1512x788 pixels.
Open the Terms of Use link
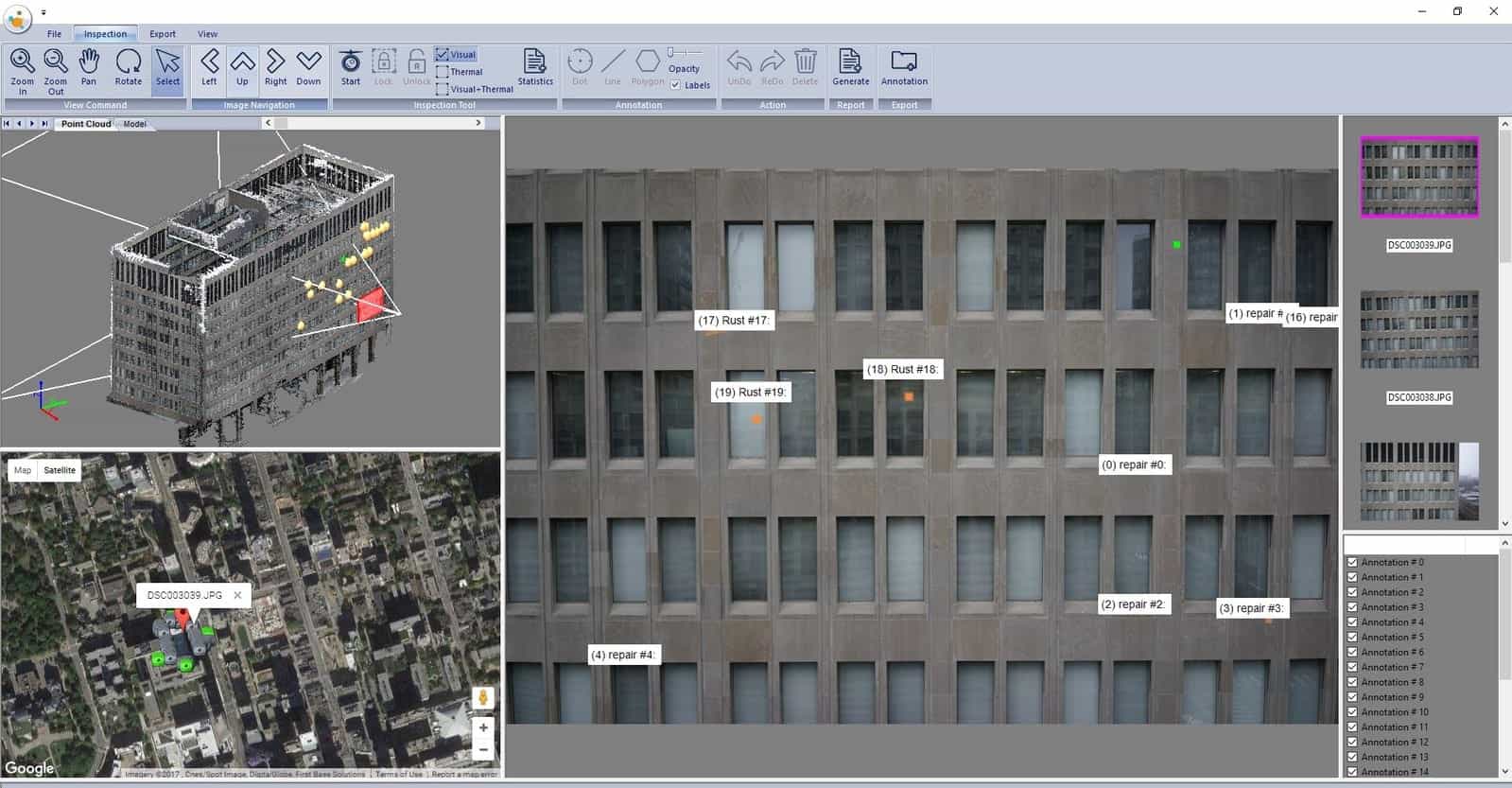(x=399, y=774)
